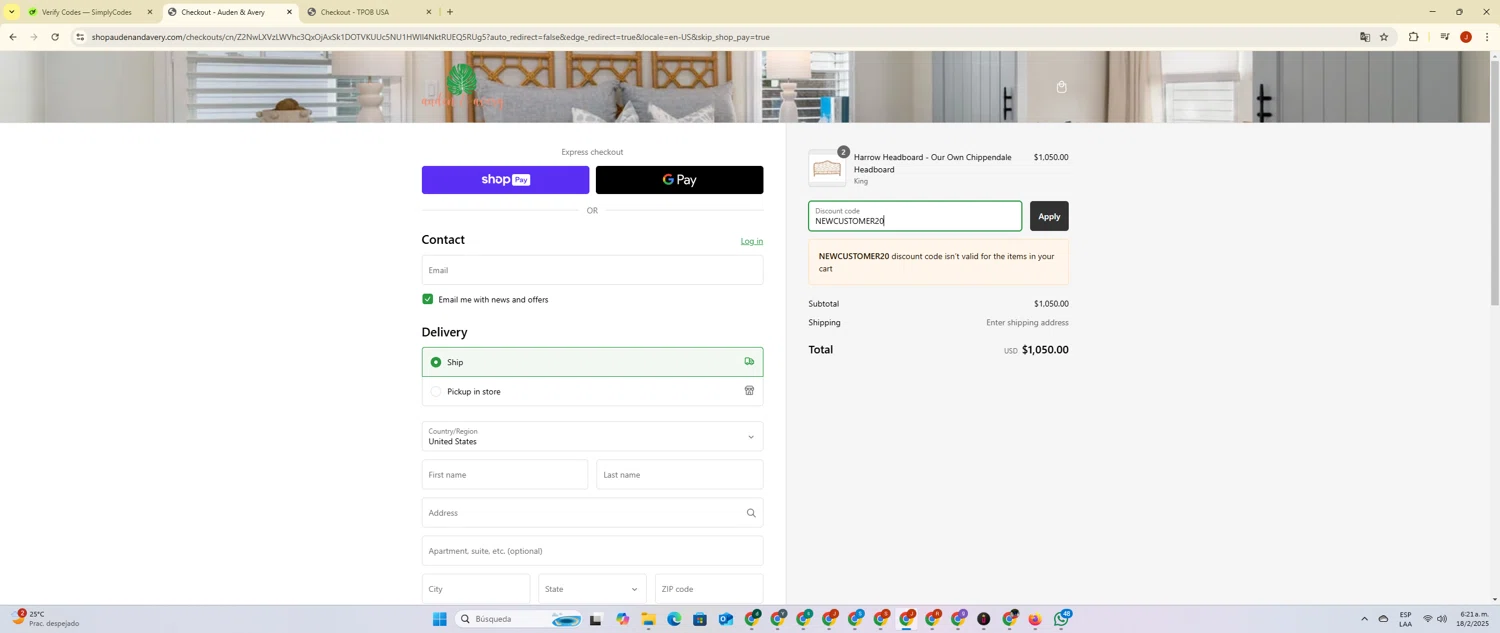Open the Country/Region dropdown

tap(592, 436)
